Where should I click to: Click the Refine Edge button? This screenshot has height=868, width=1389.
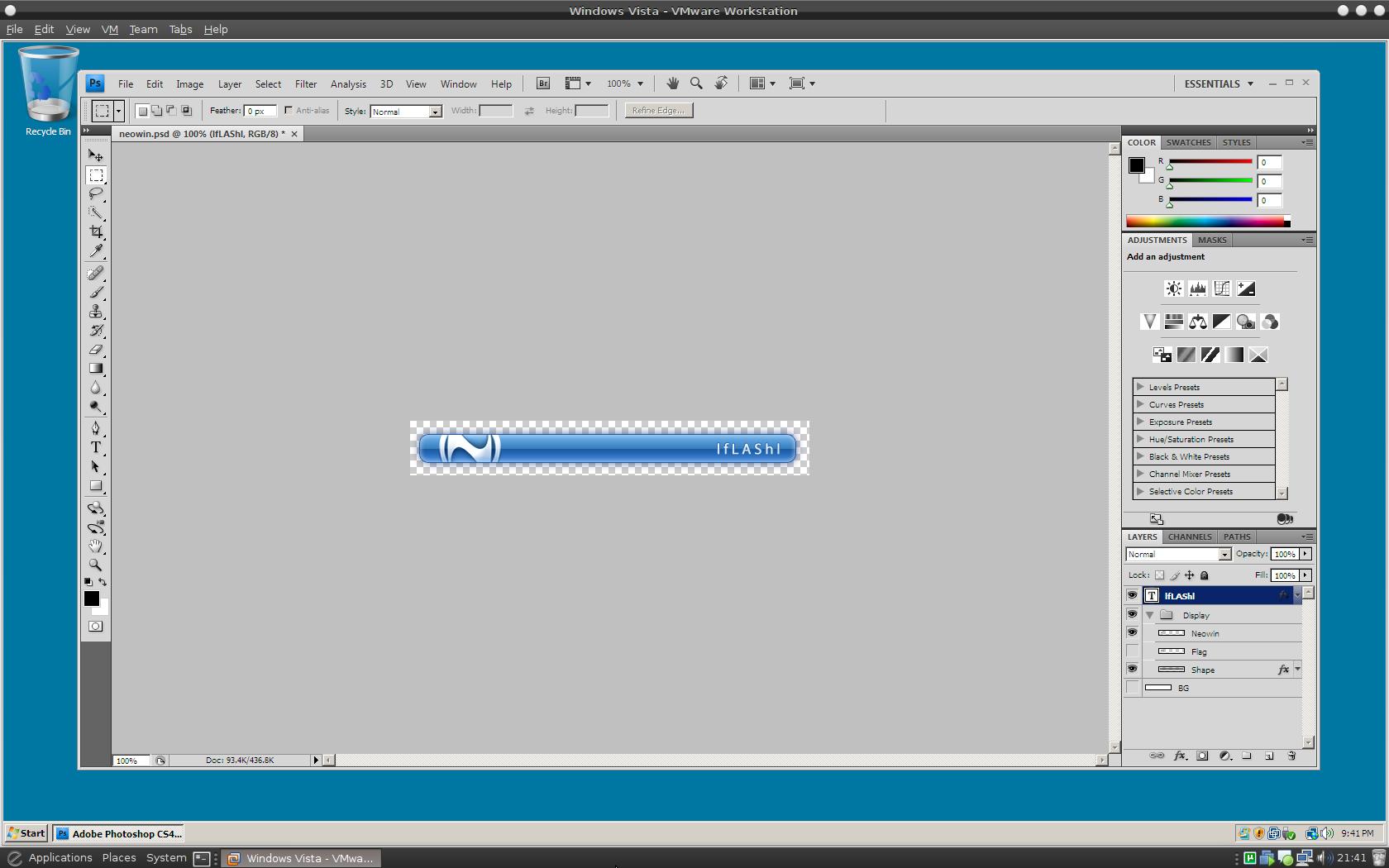[659, 111]
